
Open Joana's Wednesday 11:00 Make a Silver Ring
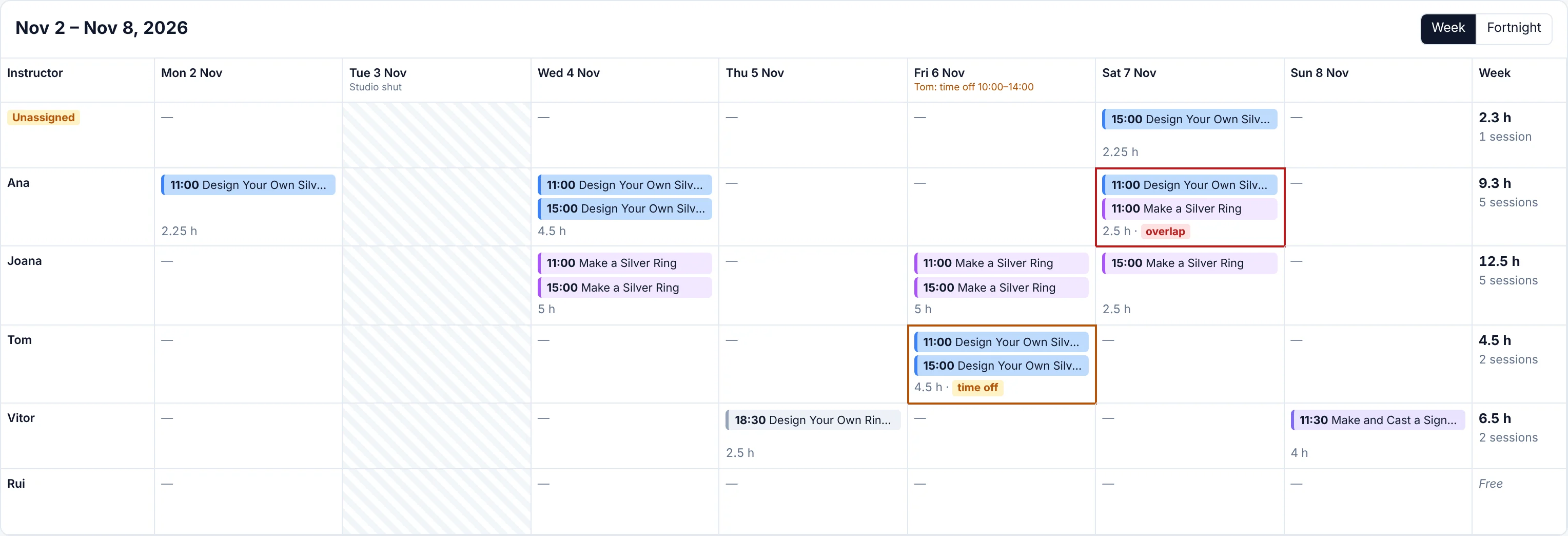(x=624, y=263)
